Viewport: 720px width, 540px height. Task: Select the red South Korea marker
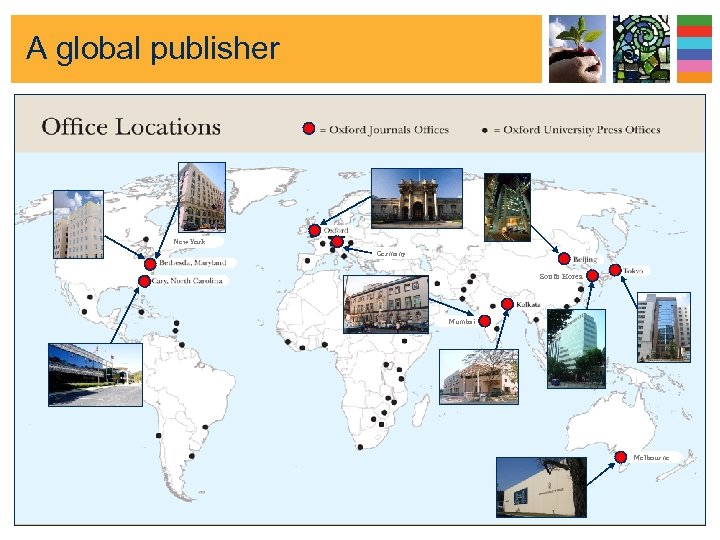(x=592, y=276)
